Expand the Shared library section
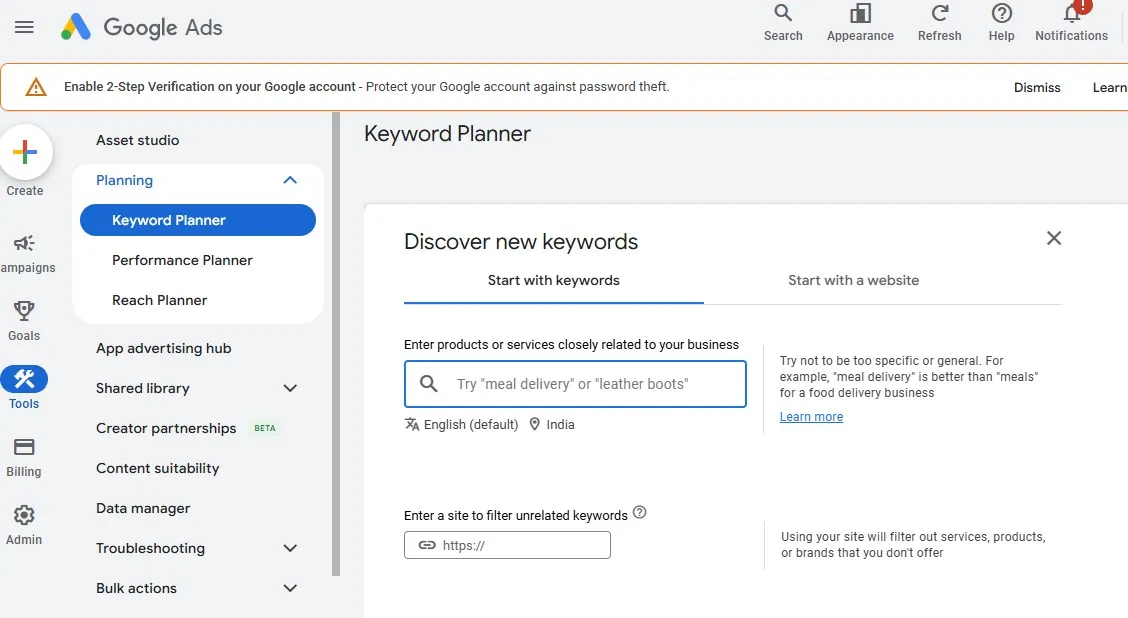This screenshot has height=618, width=1128. point(290,388)
